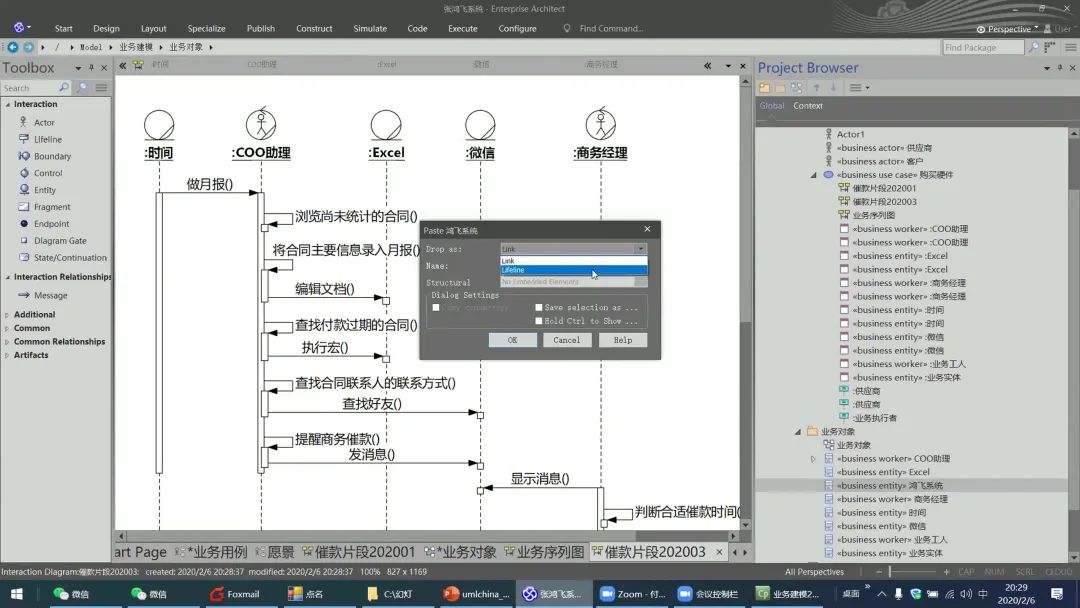Open the Toolbox hamburger menu icon
Image resolution: width=1080 pixels, height=608 pixels.
pyautogui.click(x=101, y=87)
